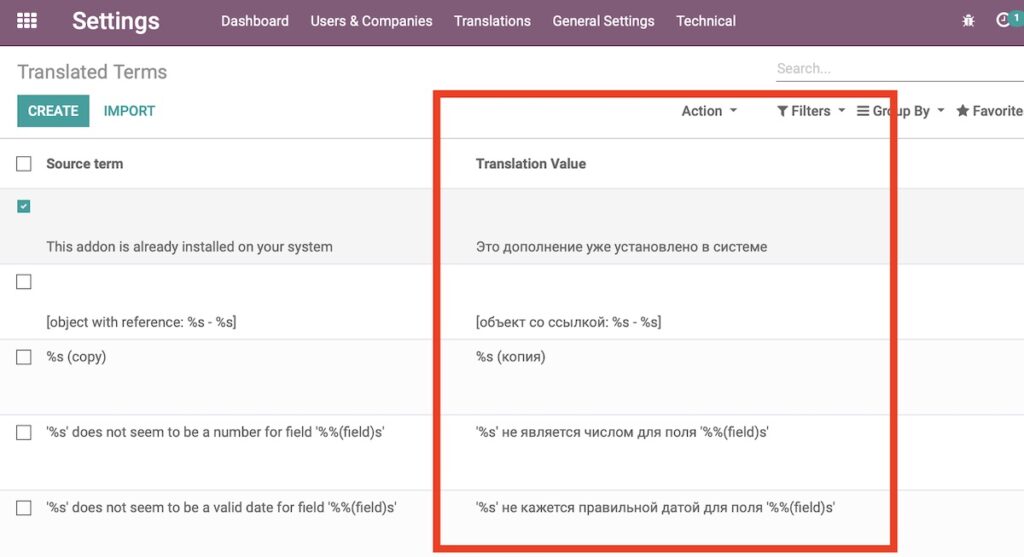Click the Filters funnel icon
Screen dimensions: 1024x557
(782, 111)
